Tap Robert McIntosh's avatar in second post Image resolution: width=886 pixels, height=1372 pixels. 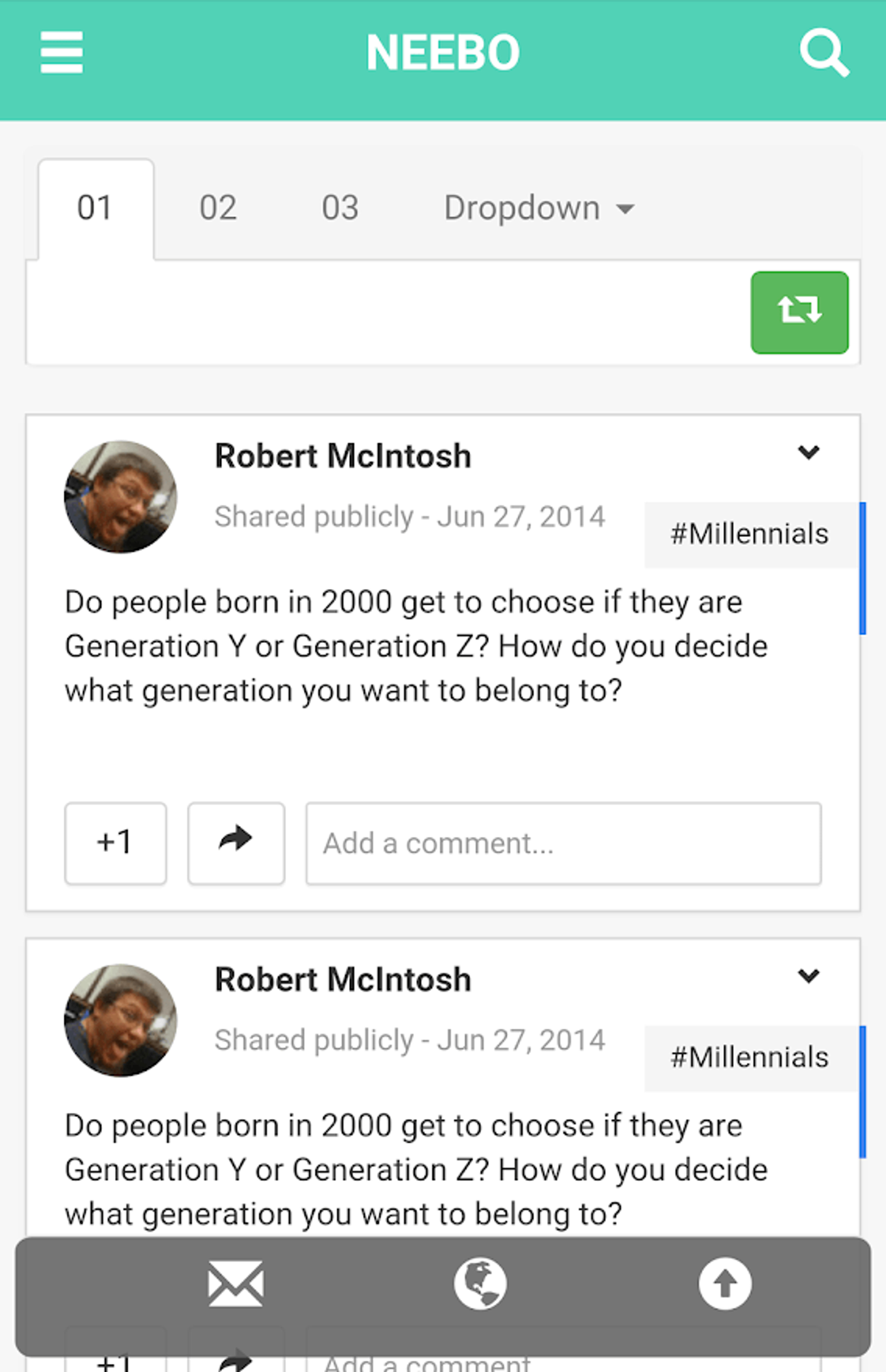coord(120,1020)
